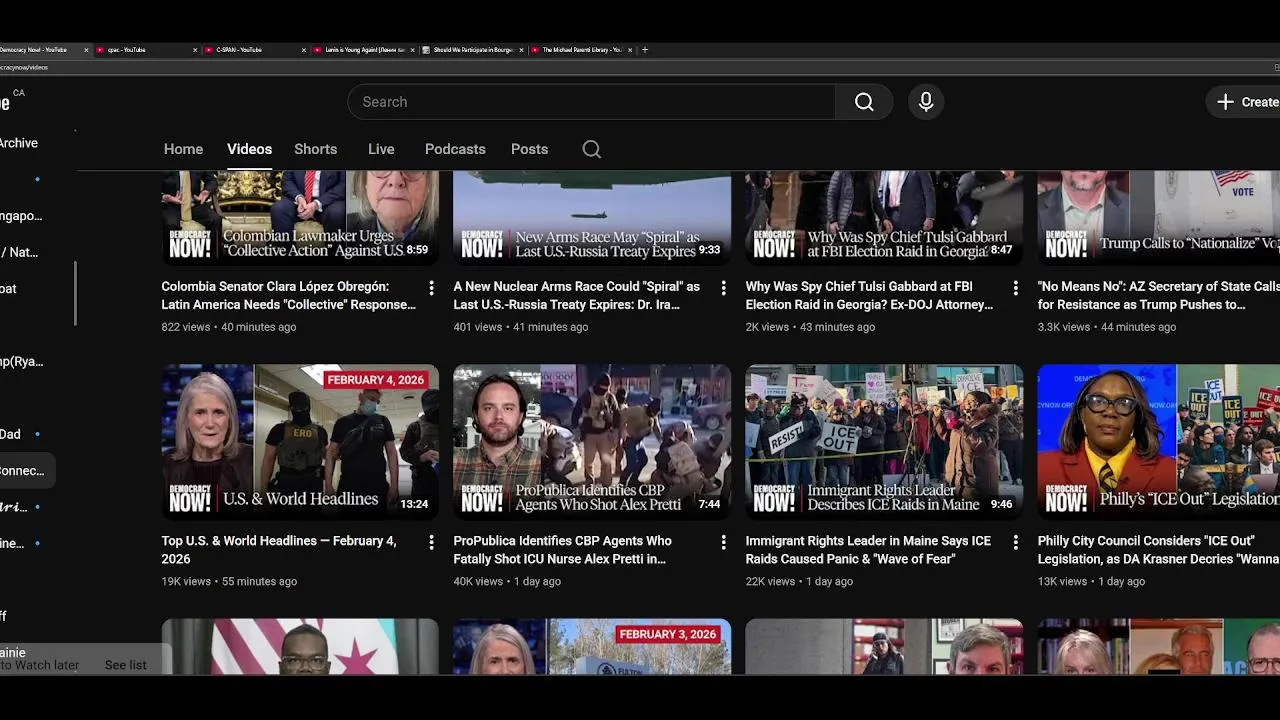Open Philly City Council ICE Out title
This screenshot has width=1280, height=720.
[1159, 549]
